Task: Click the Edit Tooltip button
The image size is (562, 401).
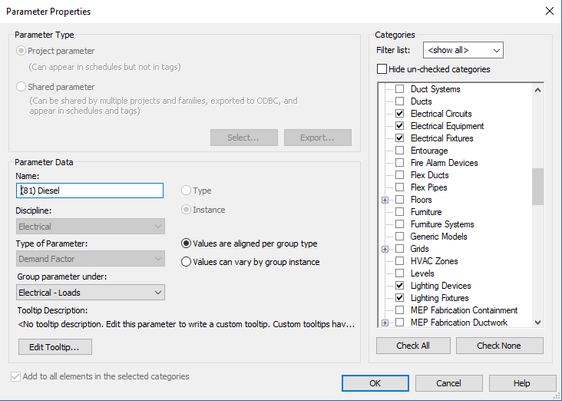Action: coord(55,347)
